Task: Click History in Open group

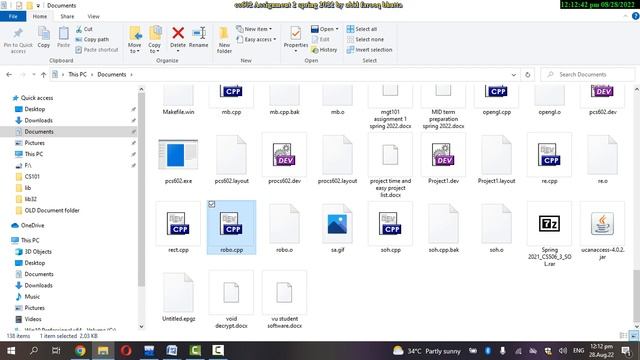Action: point(324,50)
